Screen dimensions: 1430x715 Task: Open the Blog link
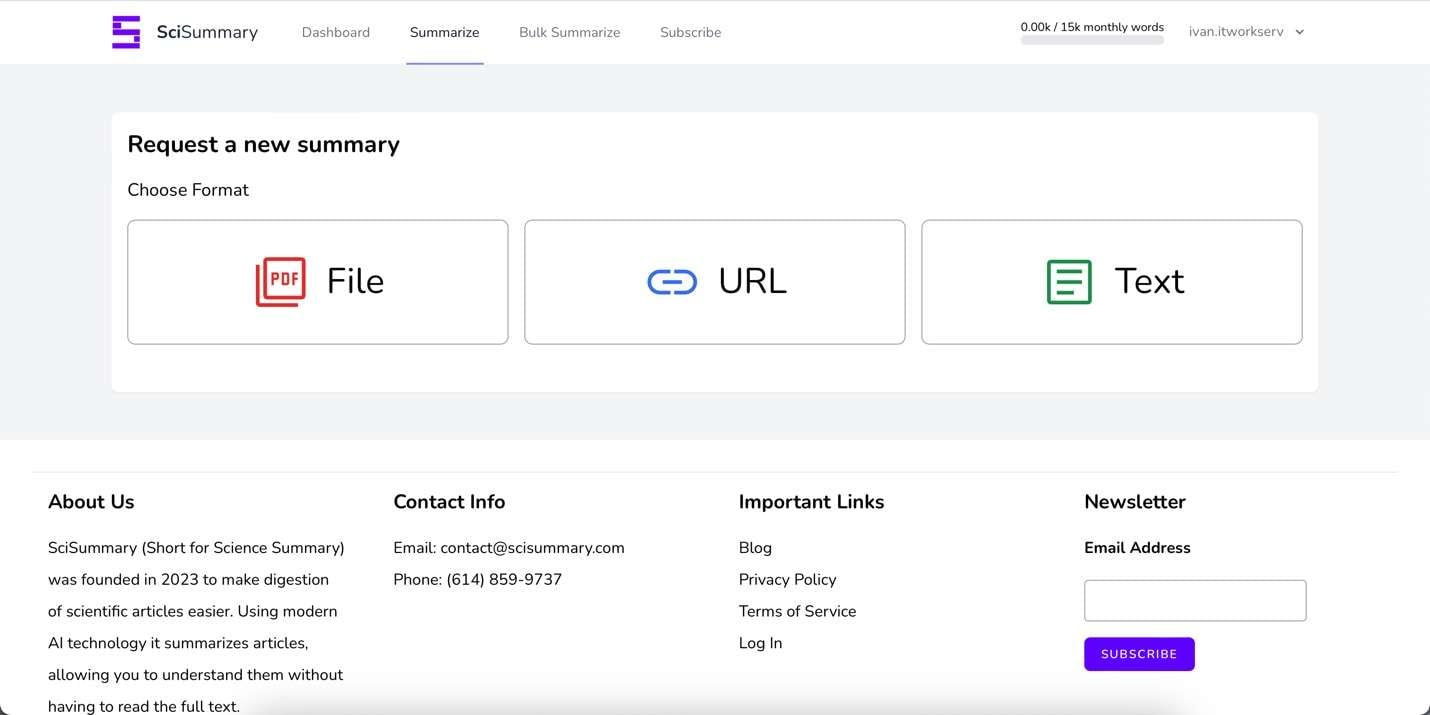coord(755,548)
